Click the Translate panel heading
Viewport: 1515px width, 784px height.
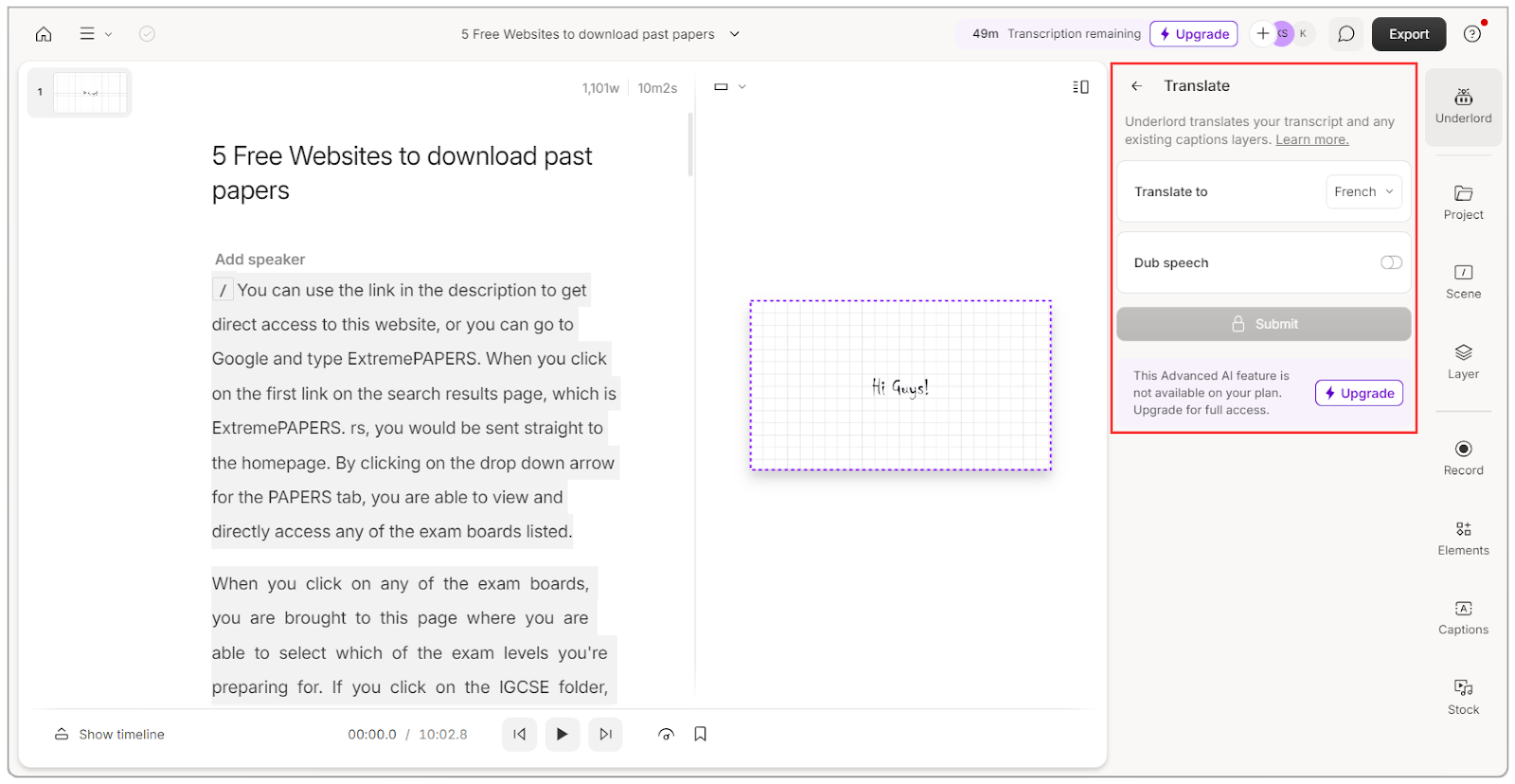[1197, 86]
